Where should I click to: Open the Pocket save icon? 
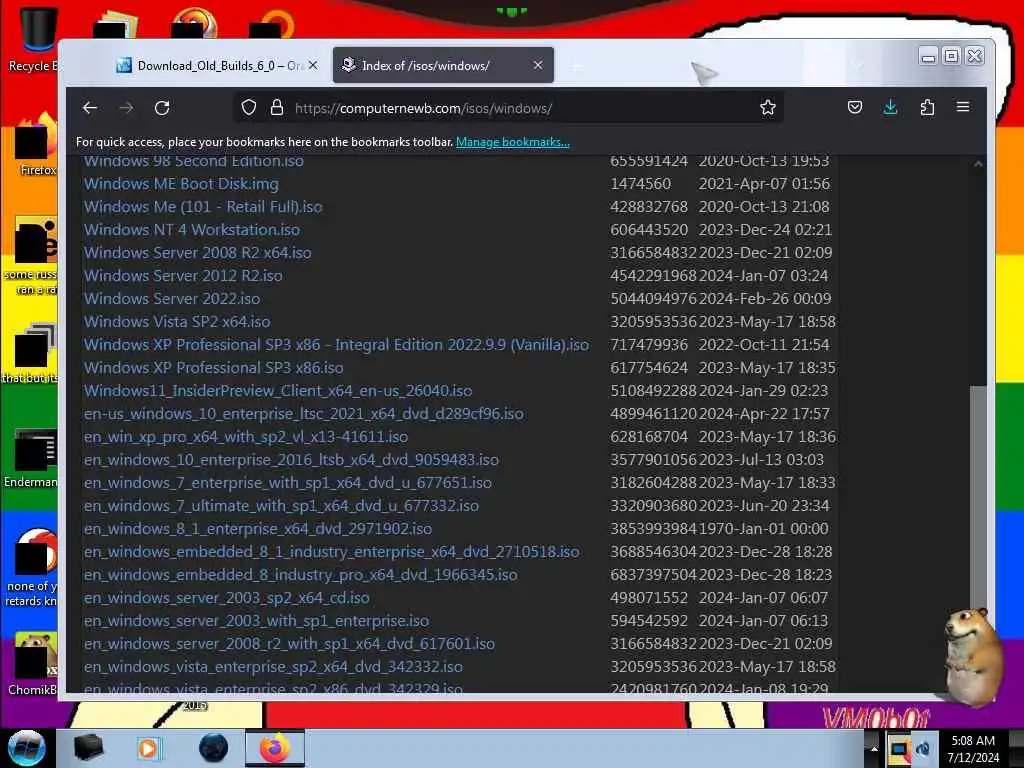coord(855,108)
